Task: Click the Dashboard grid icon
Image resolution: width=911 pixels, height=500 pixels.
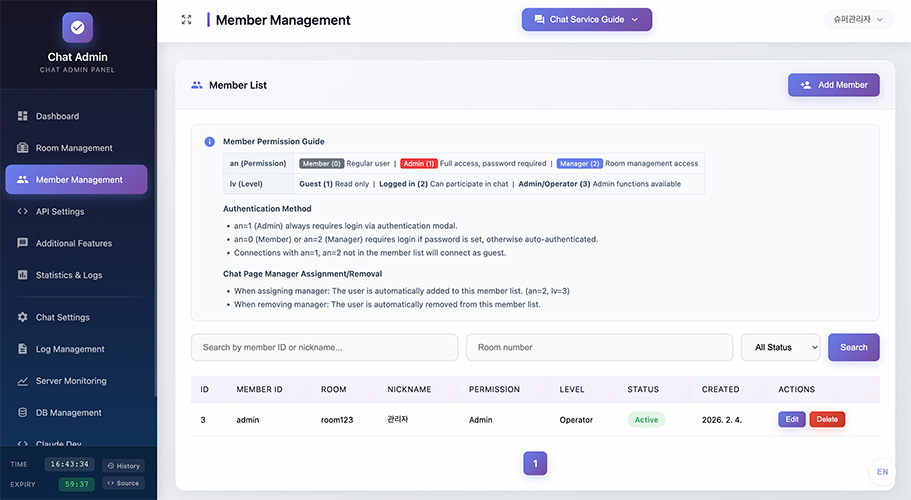Action: click(23, 116)
